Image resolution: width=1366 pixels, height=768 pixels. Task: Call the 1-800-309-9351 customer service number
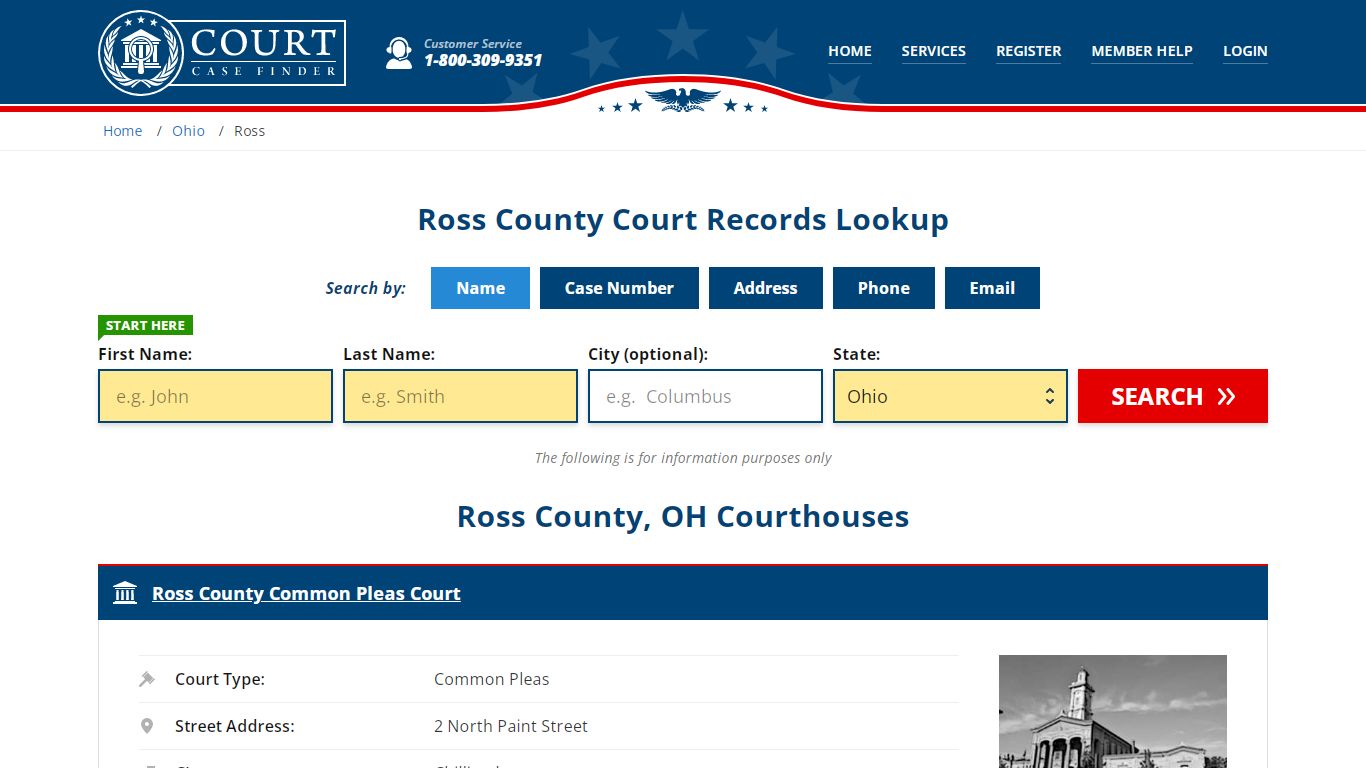click(x=483, y=60)
